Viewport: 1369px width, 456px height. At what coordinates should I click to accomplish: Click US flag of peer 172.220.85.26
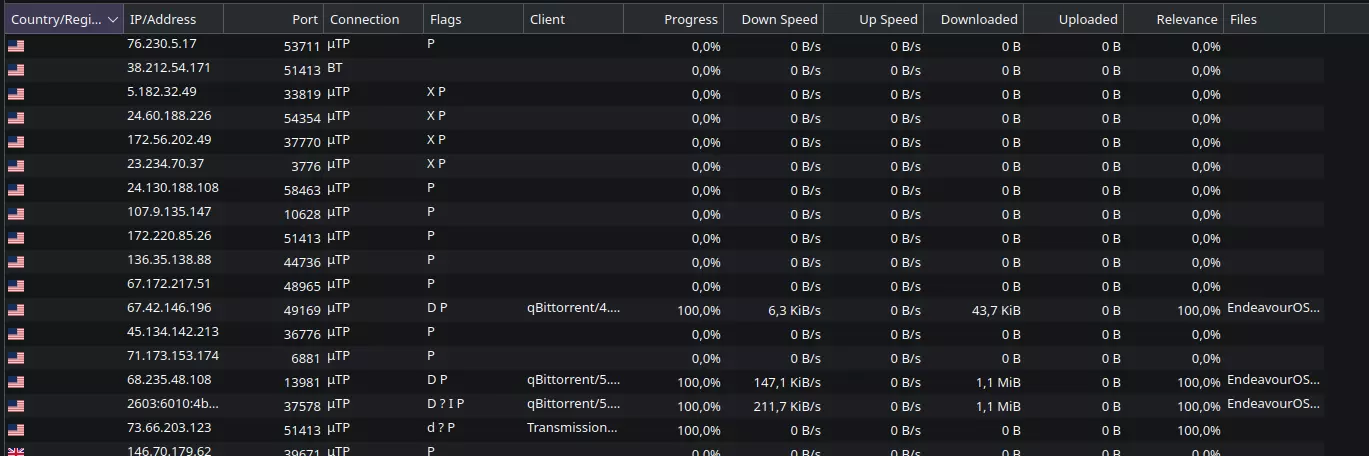(x=16, y=238)
